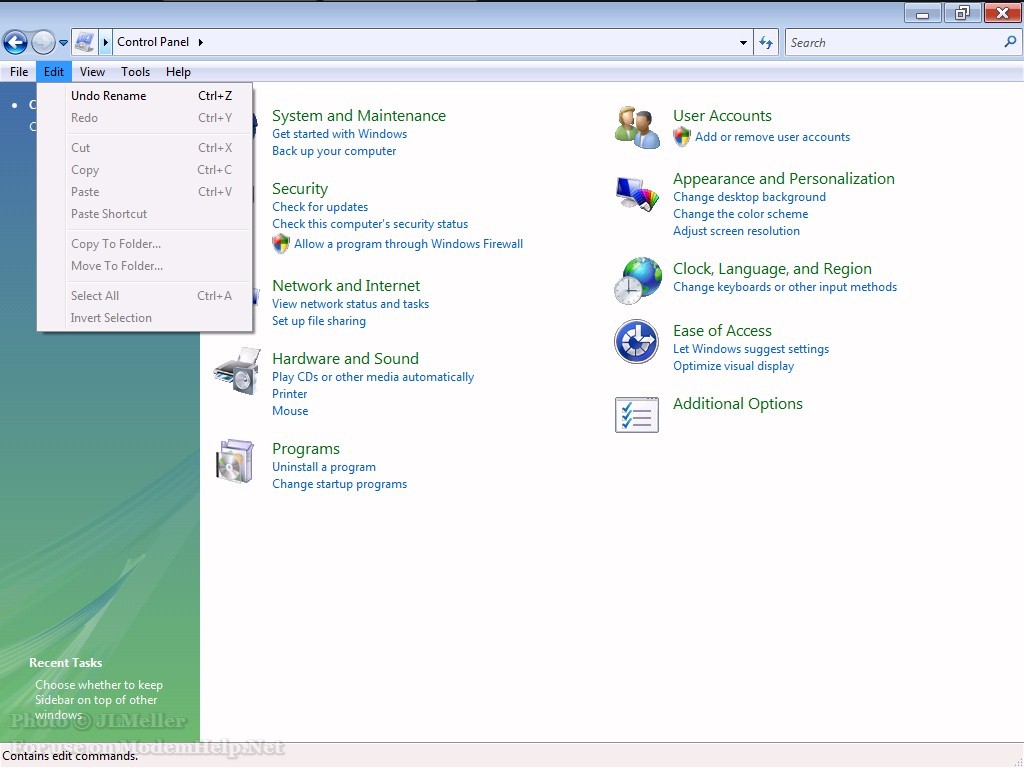
Task: Click the User Accounts category icon
Action: [637, 127]
